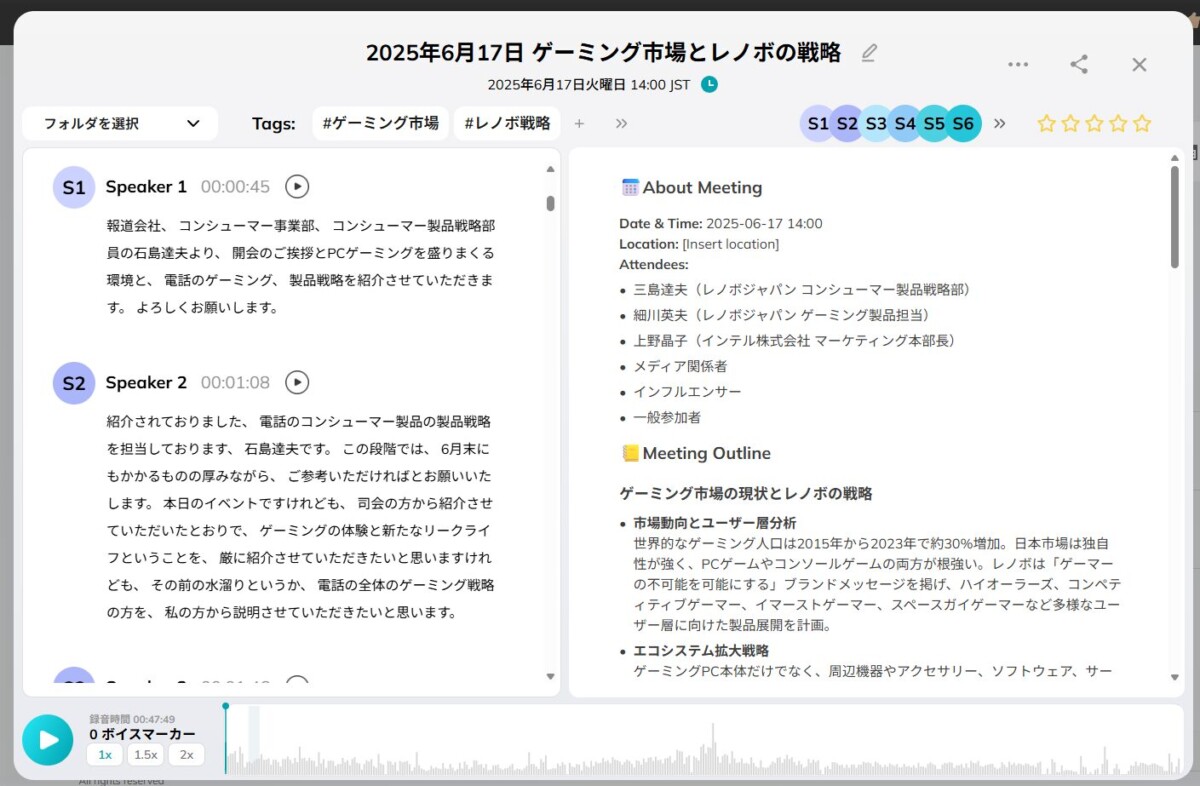Screen dimensions: 1200x786
Task: Click the S2 avatar in transcript
Action: [74, 383]
